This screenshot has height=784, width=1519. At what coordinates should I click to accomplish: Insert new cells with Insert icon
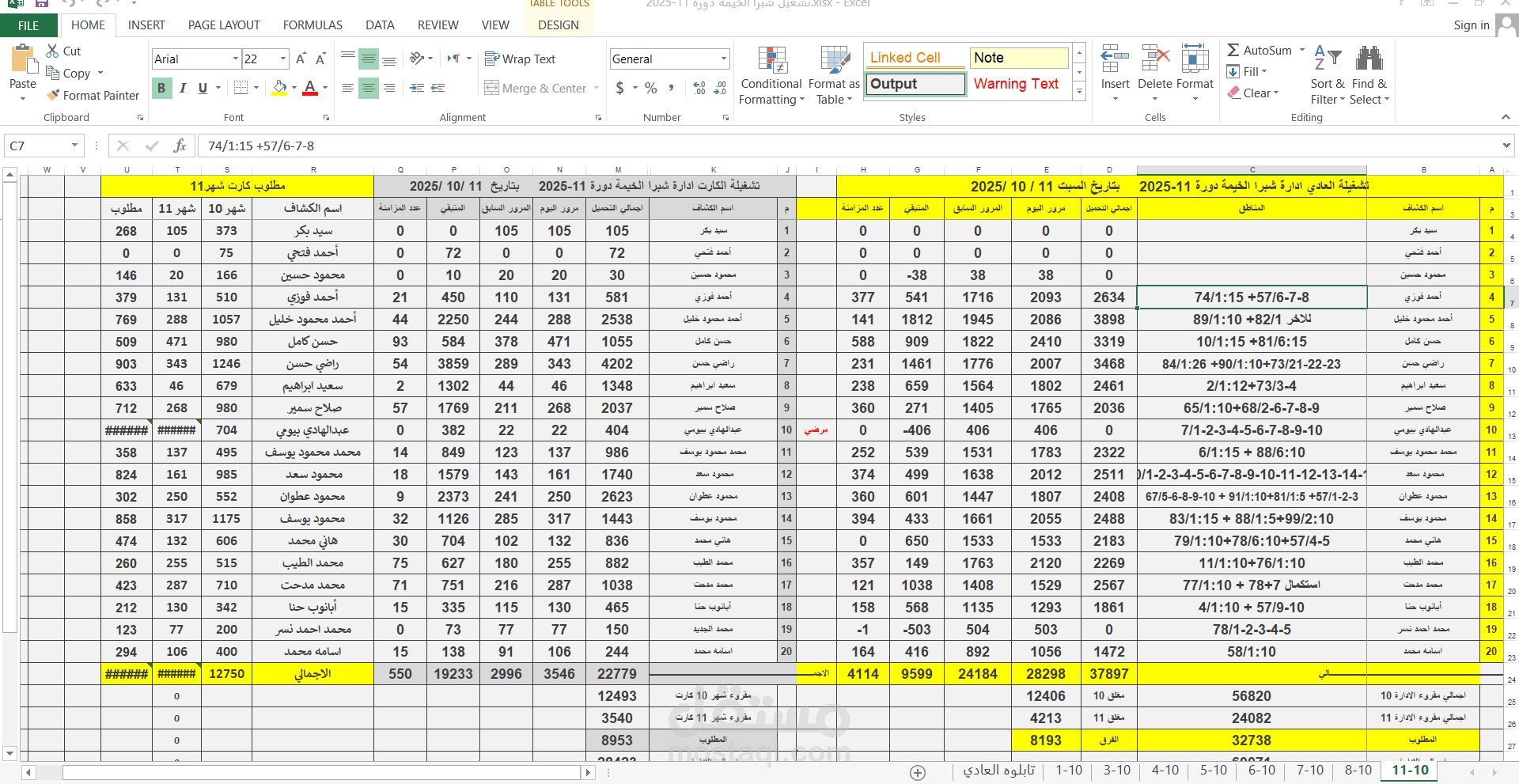(1115, 59)
